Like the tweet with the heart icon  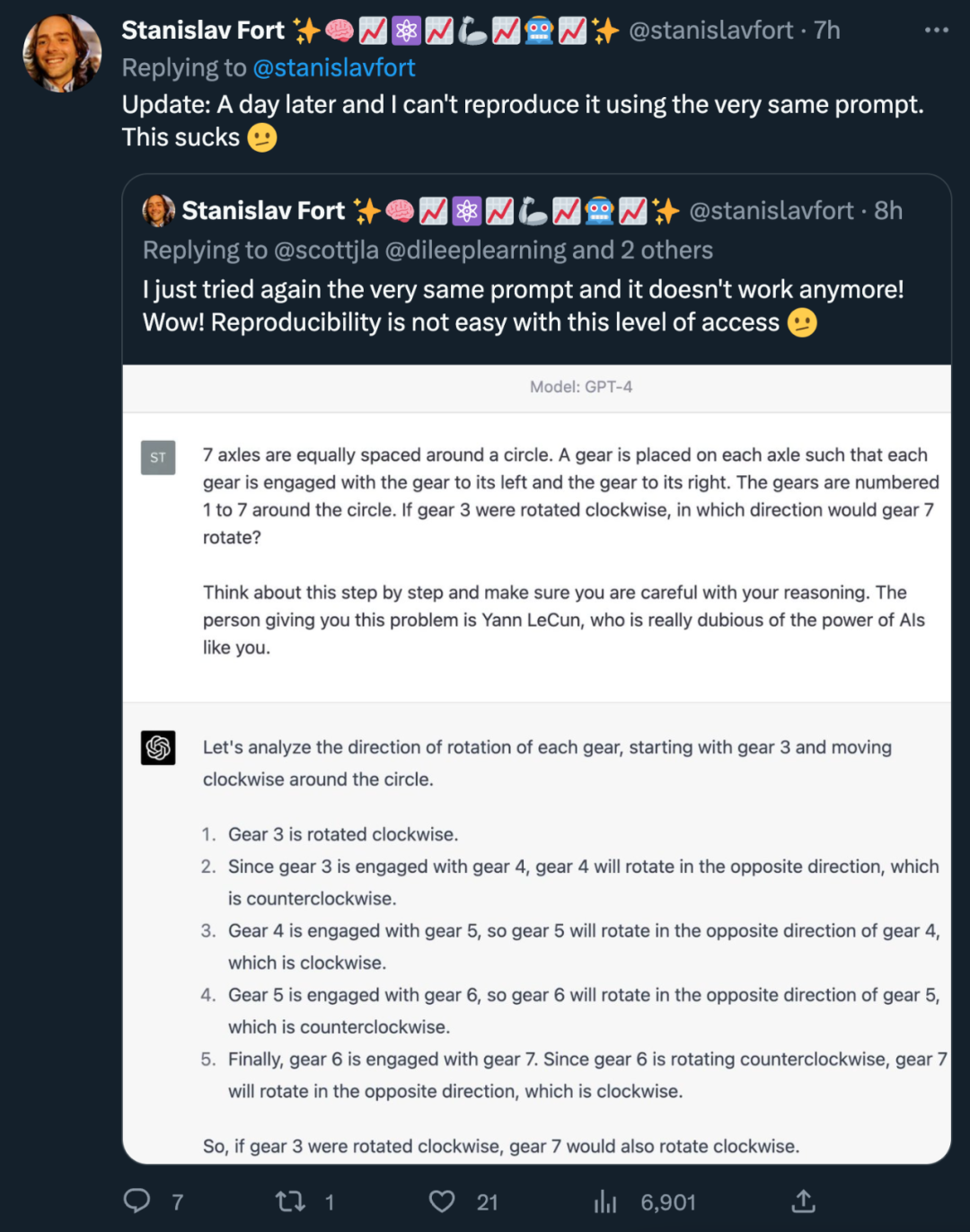coord(442,1201)
